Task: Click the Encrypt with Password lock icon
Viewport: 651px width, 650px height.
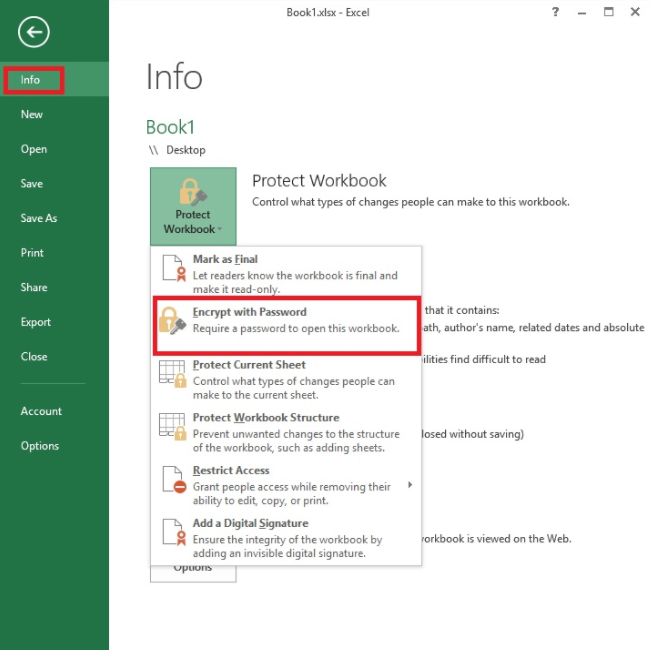Action: pos(172,320)
